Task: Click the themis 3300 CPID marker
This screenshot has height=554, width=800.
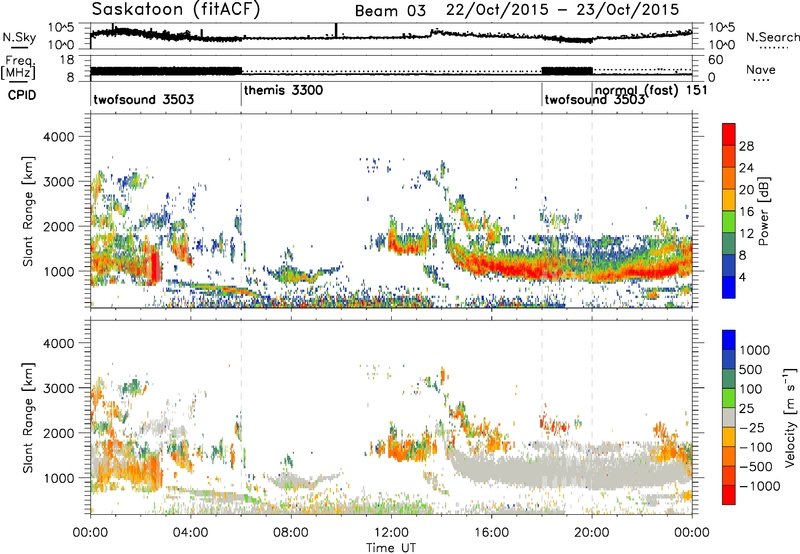Action: point(284,90)
